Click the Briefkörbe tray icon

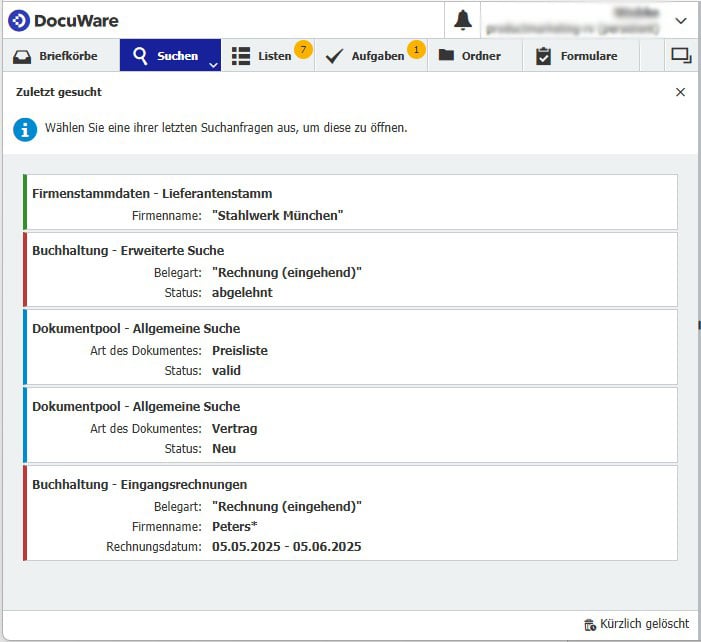click(22, 56)
